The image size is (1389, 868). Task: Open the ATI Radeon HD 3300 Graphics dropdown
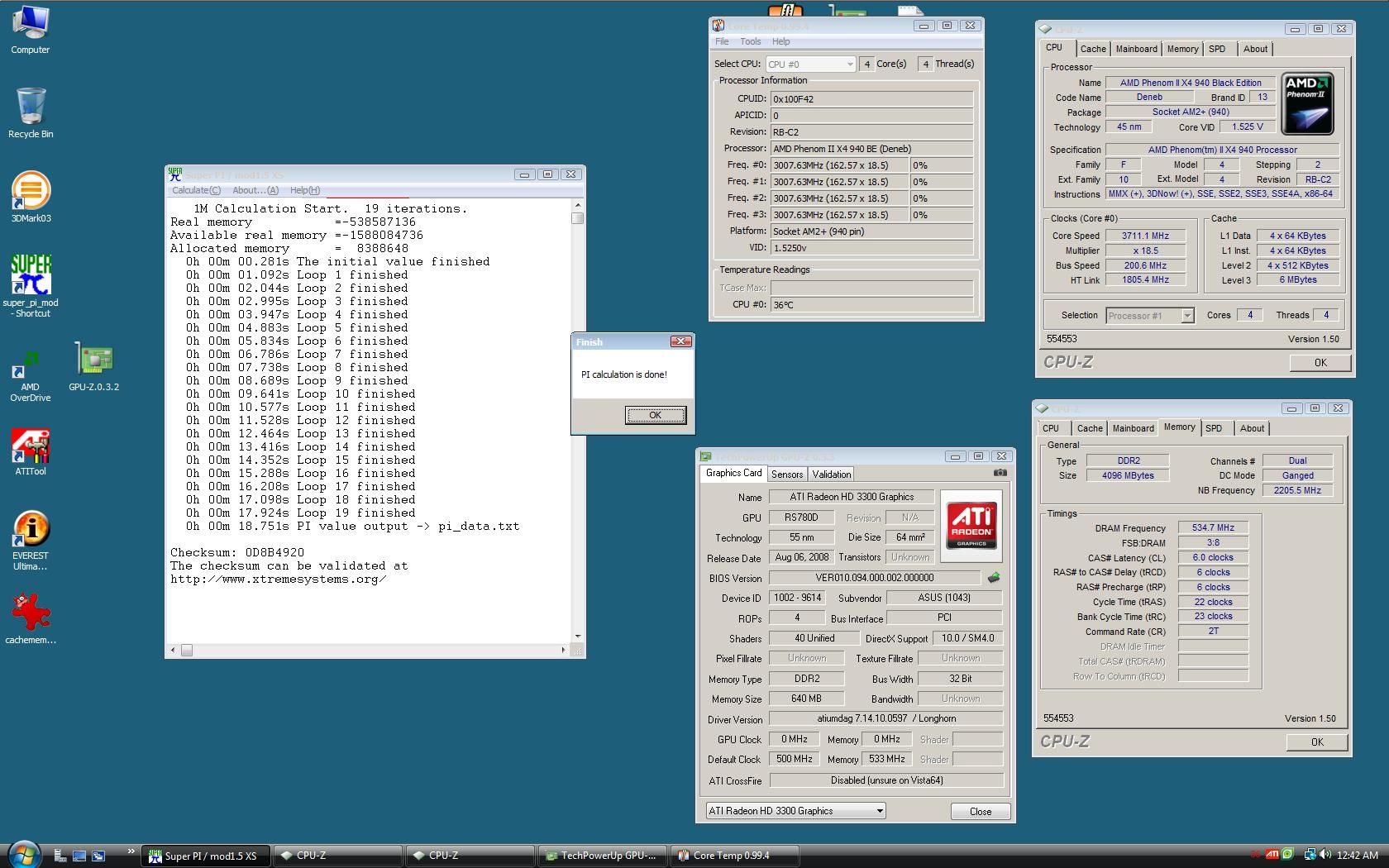(x=795, y=811)
